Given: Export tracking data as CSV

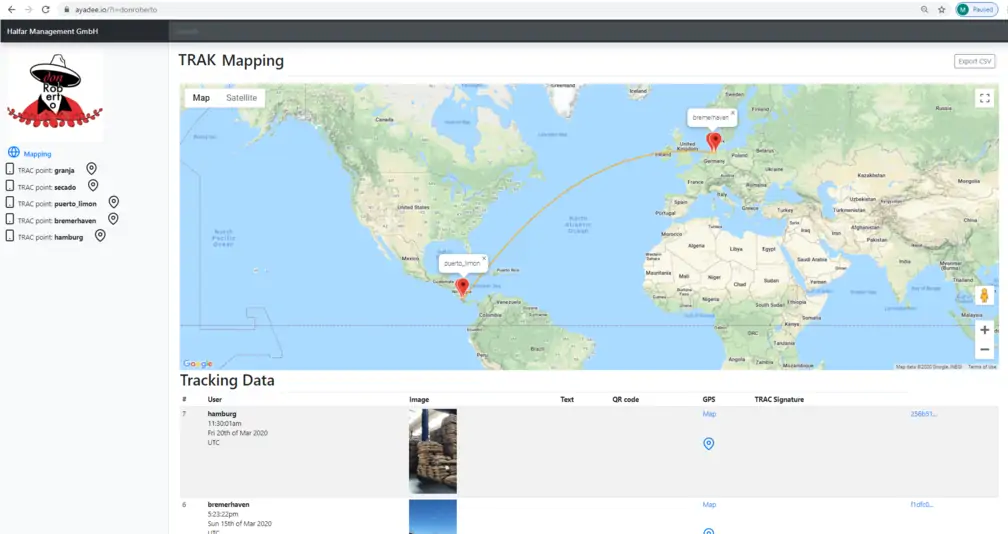Looking at the screenshot, I should coord(975,61).
